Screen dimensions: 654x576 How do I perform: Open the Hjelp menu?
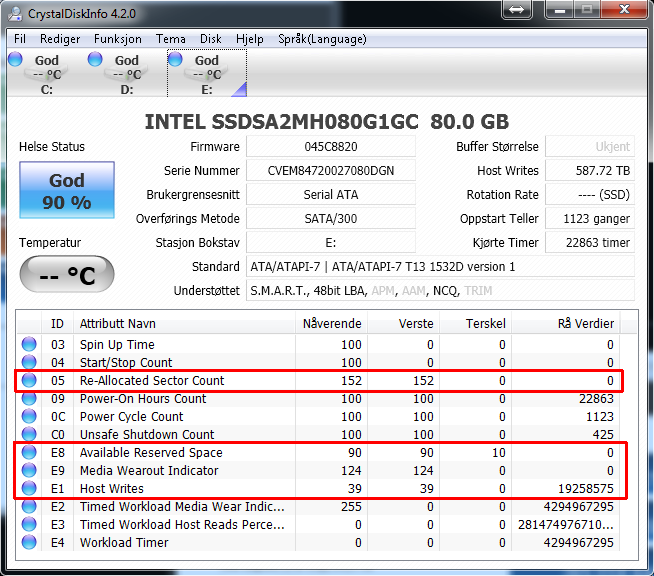coord(249,39)
